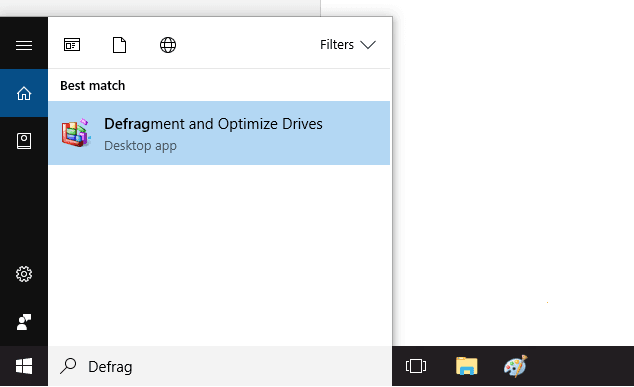Open the Cortana Notebook icon
The width and height of the screenshot is (634, 387).
24,141
